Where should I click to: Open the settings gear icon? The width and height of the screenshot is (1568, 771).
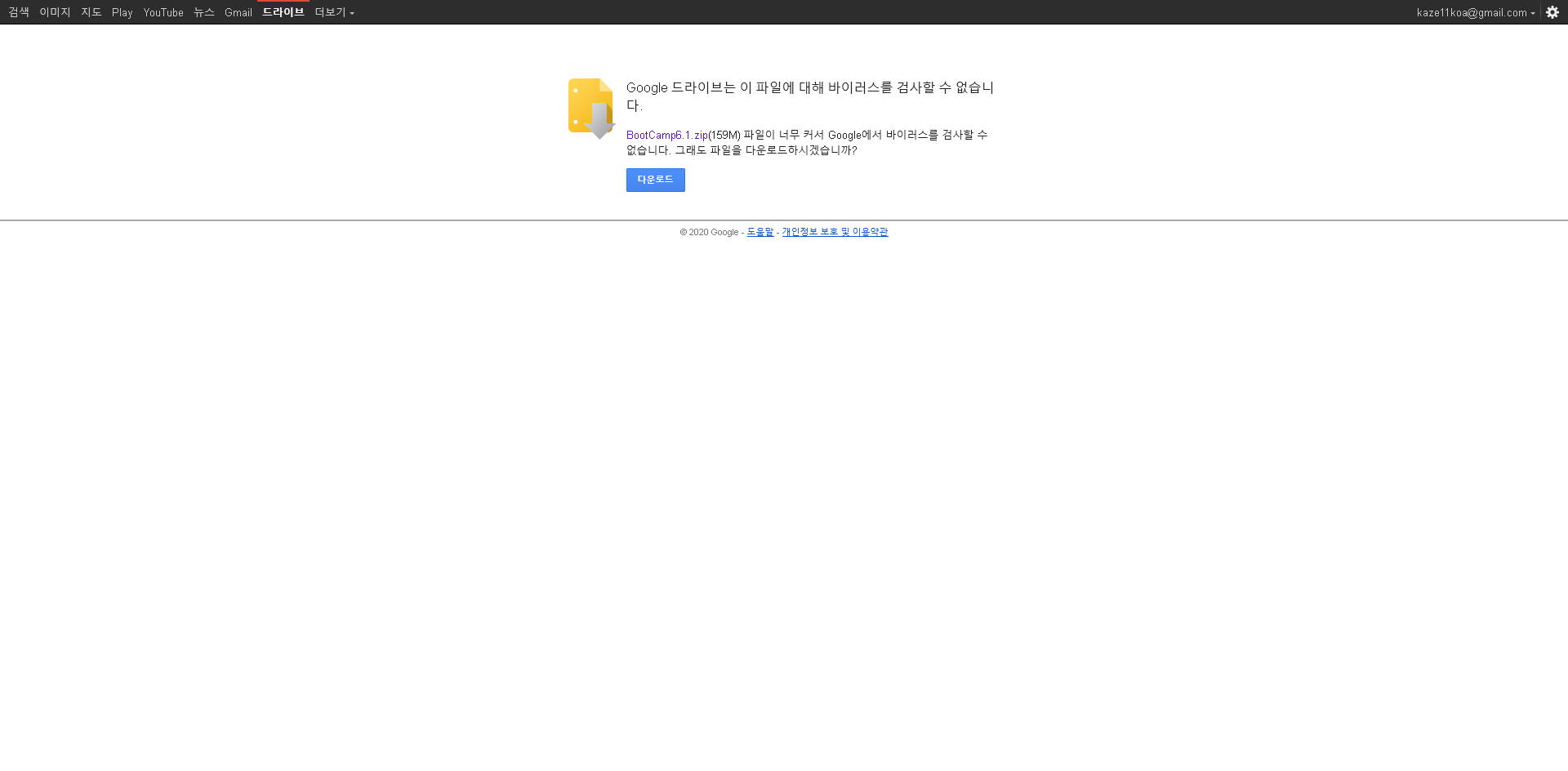pos(1552,12)
